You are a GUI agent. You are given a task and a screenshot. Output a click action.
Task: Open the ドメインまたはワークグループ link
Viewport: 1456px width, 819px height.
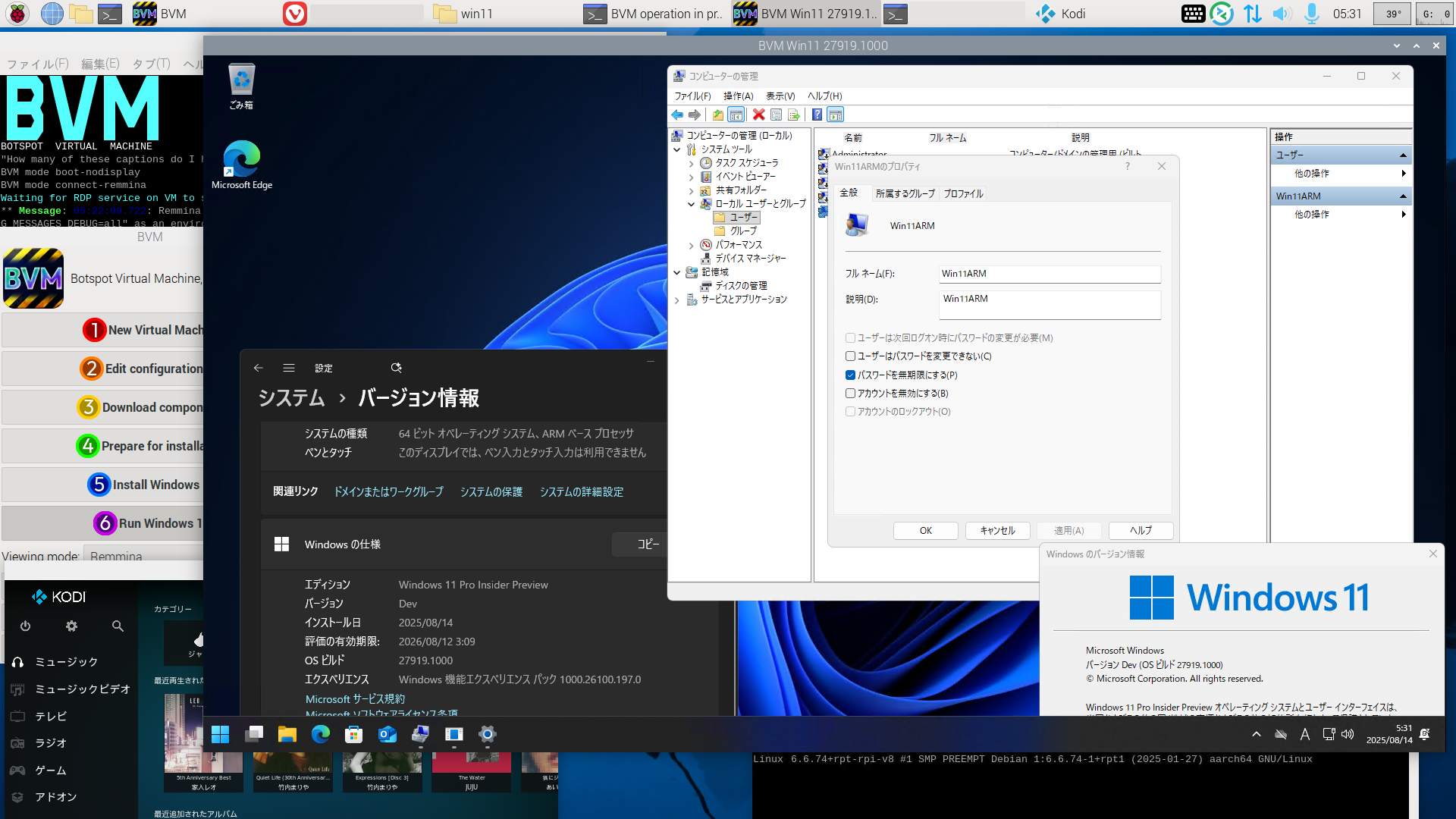(388, 492)
